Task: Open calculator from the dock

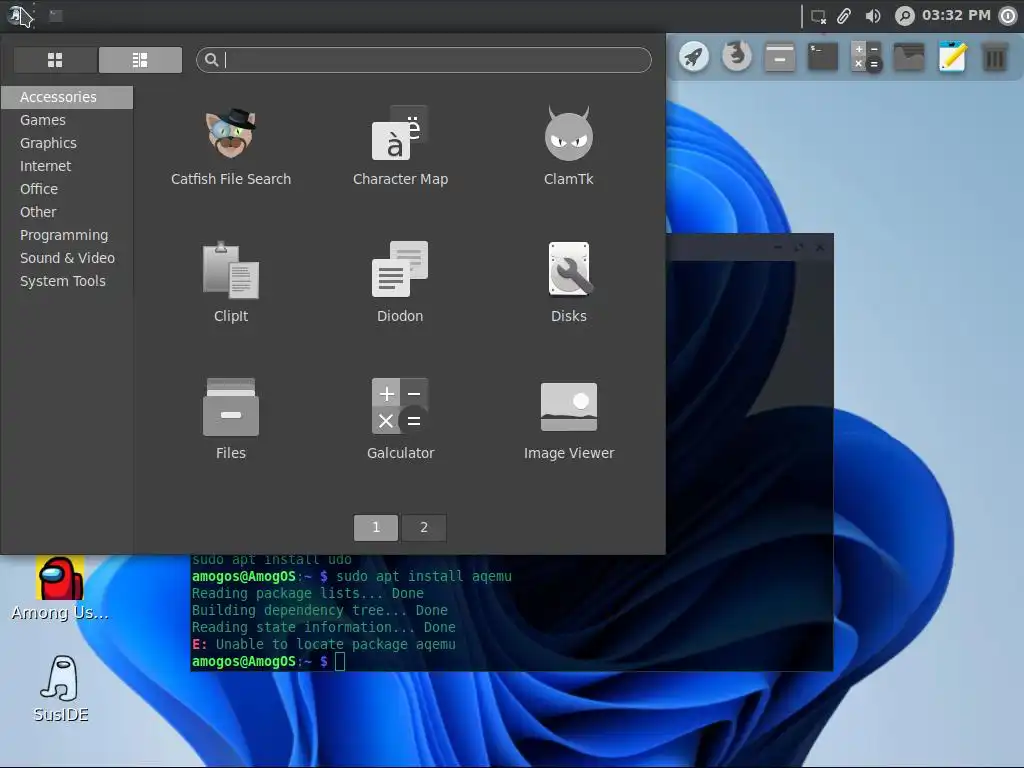Action: (x=866, y=57)
